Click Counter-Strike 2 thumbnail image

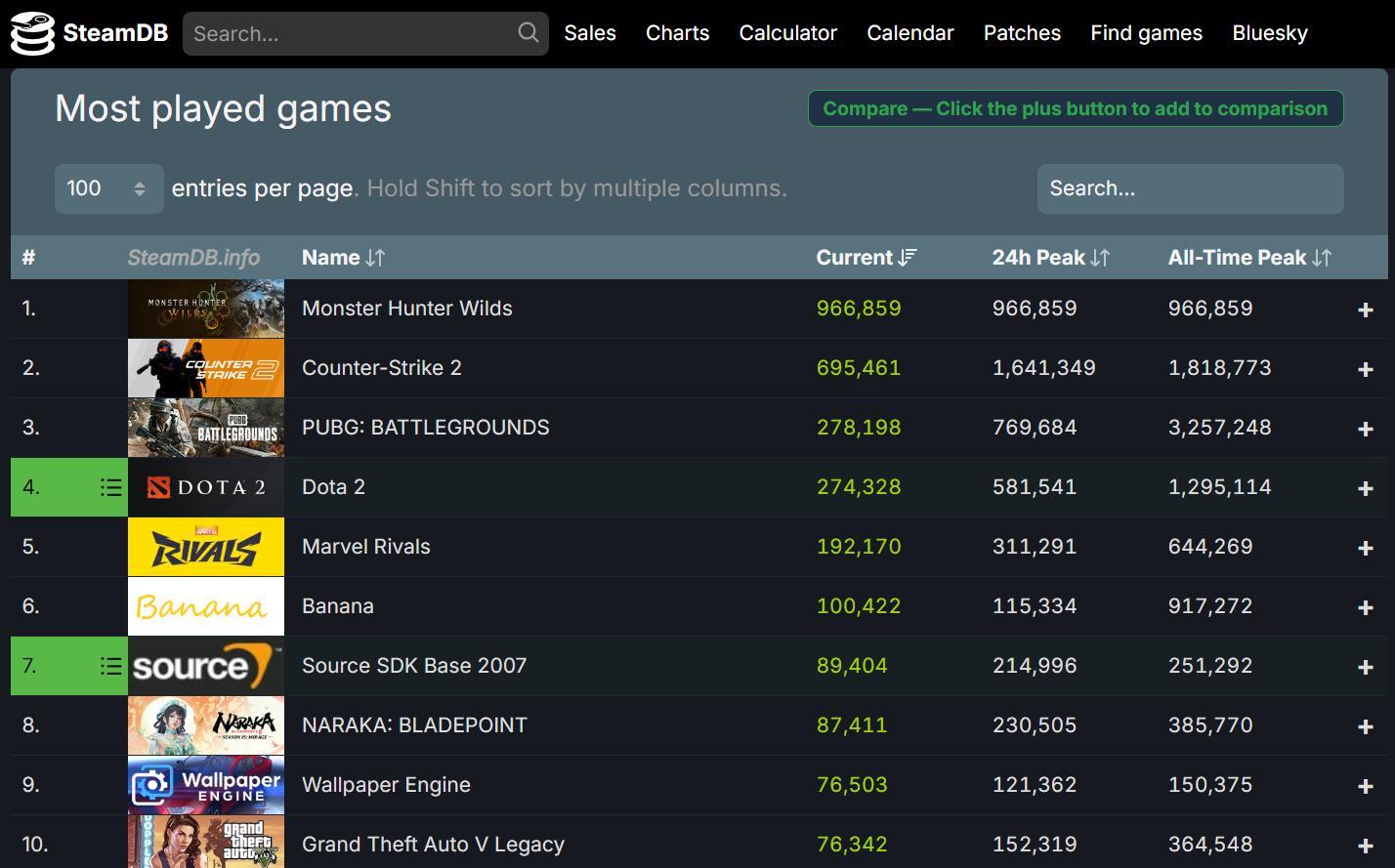tap(206, 368)
